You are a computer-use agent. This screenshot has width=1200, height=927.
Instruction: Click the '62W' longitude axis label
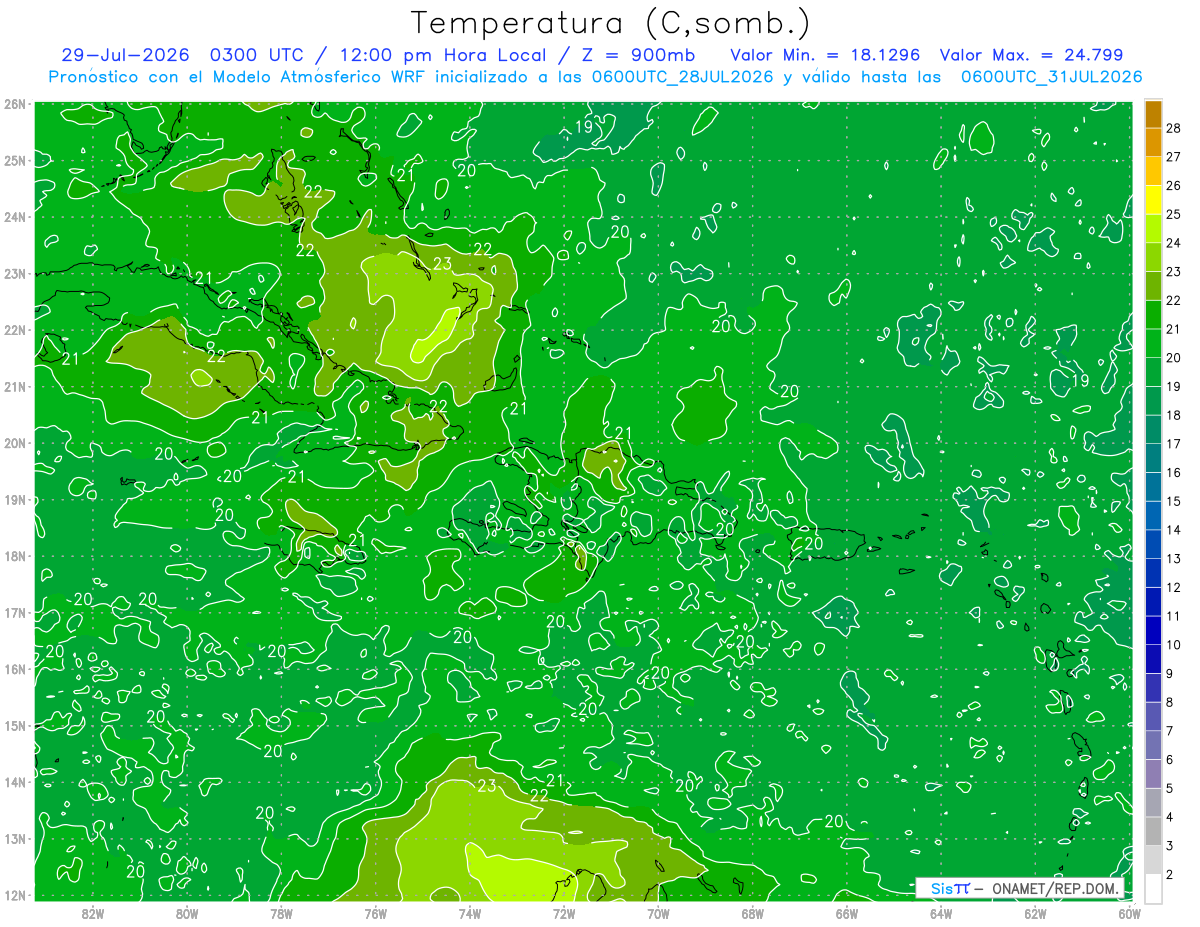(x=1035, y=913)
